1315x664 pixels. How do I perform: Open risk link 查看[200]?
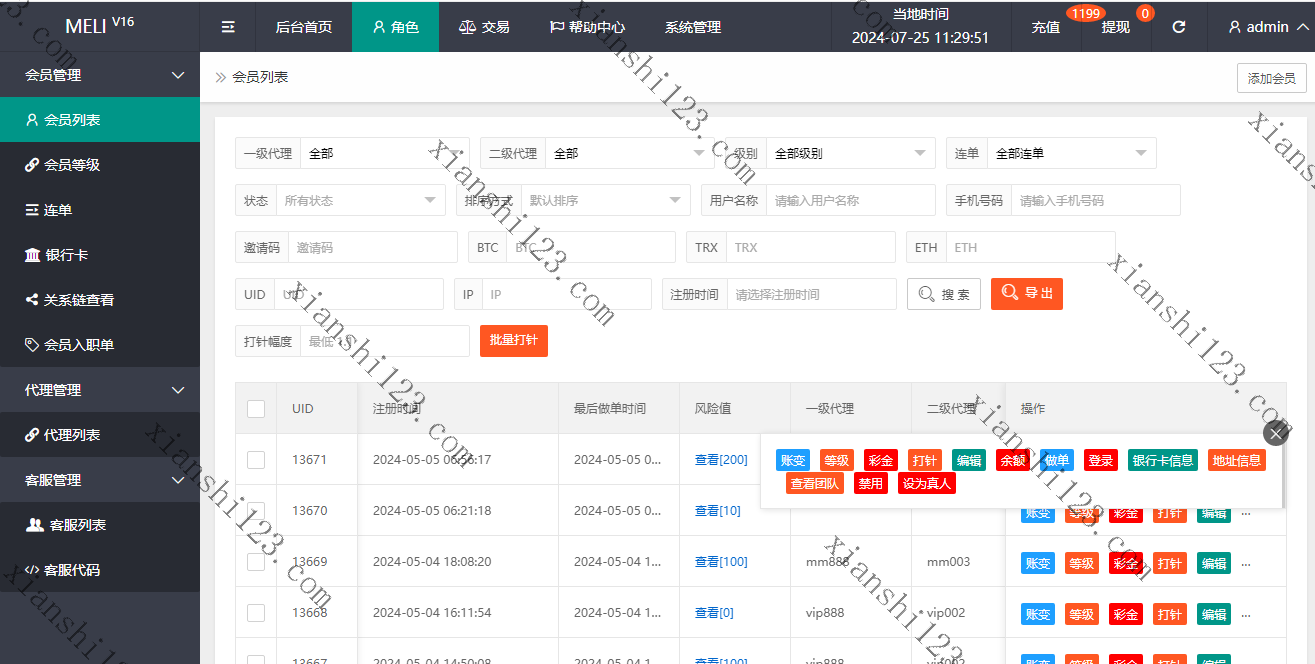(721, 460)
